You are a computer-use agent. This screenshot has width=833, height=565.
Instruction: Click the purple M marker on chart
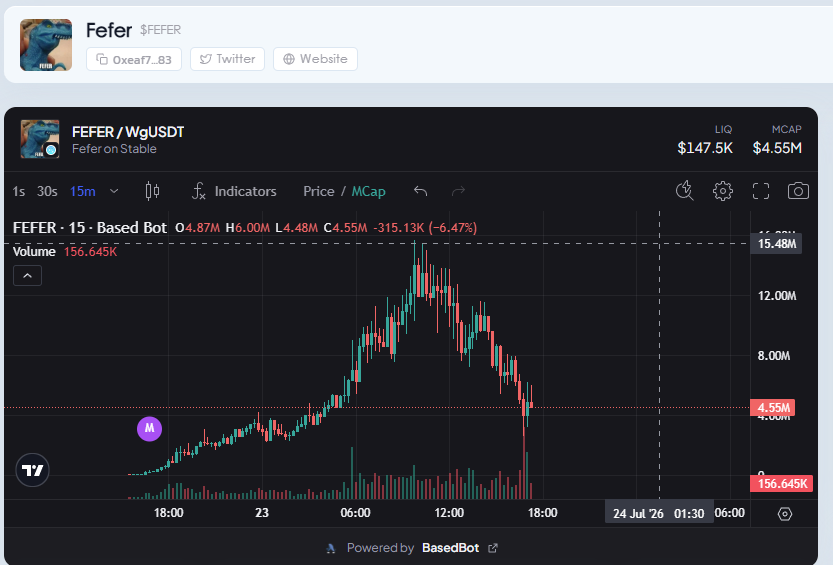pos(149,429)
